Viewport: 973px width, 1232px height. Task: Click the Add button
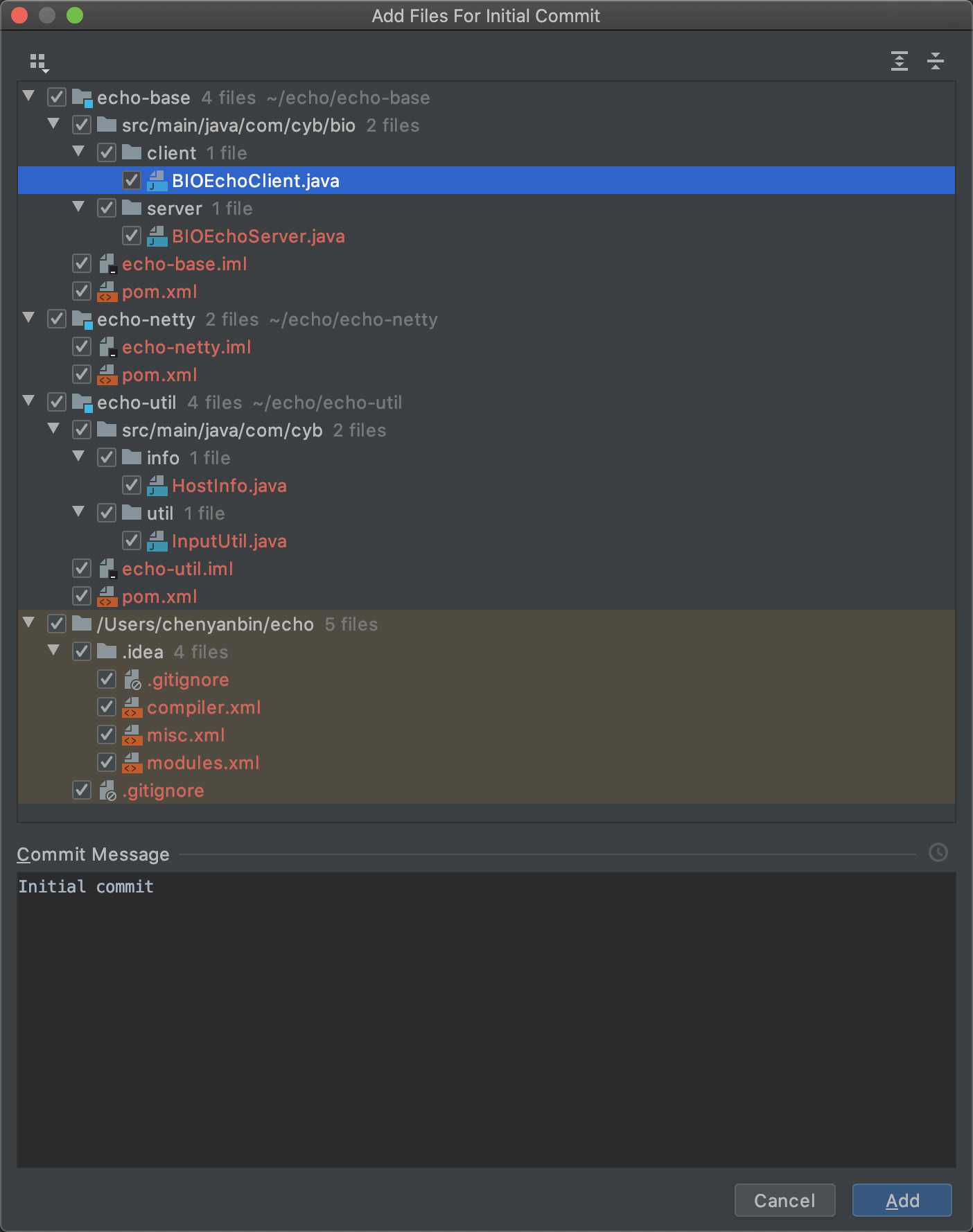[x=902, y=1200]
